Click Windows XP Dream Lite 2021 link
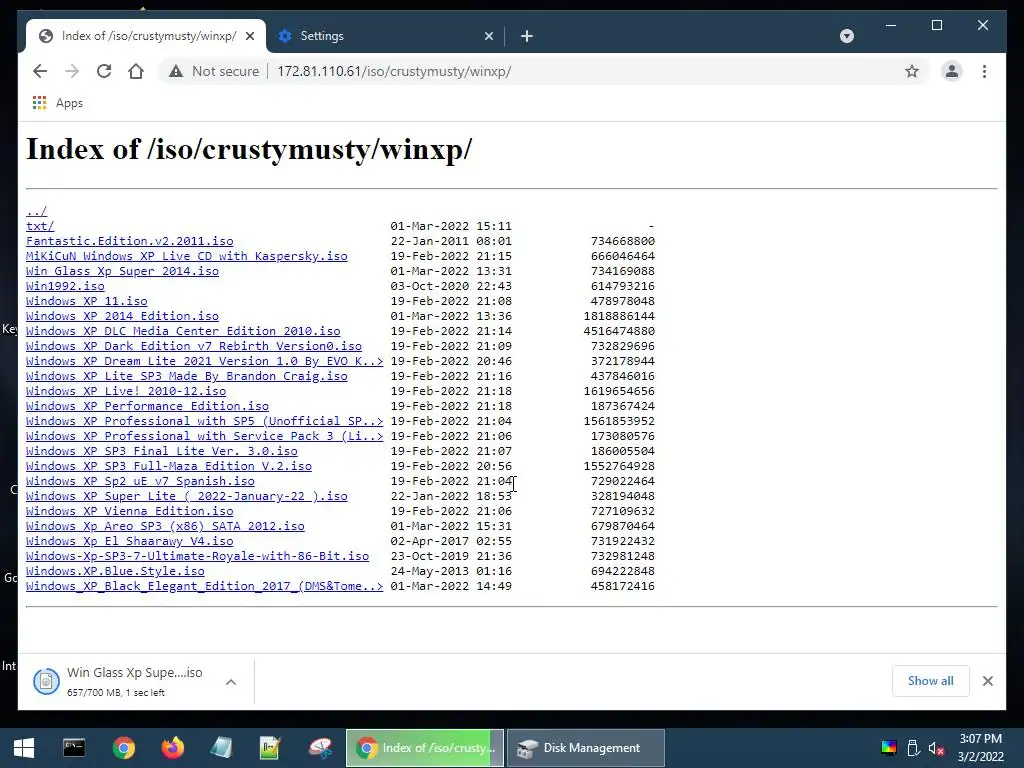The image size is (1024, 768). (204, 361)
